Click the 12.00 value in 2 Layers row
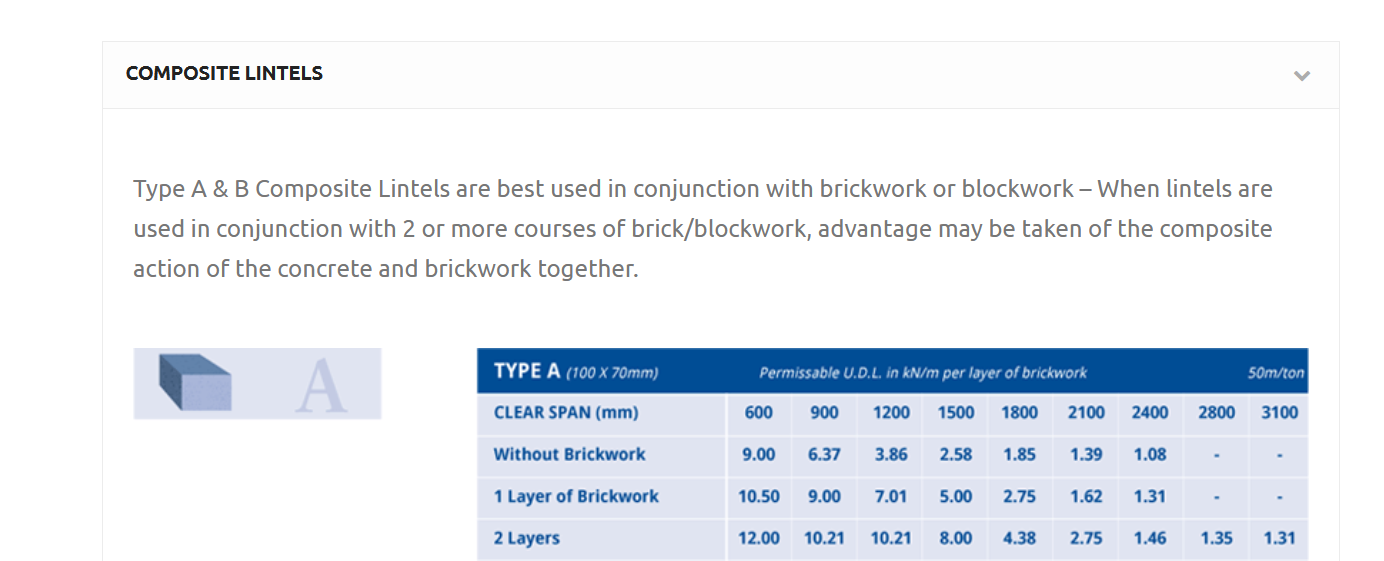 759,538
